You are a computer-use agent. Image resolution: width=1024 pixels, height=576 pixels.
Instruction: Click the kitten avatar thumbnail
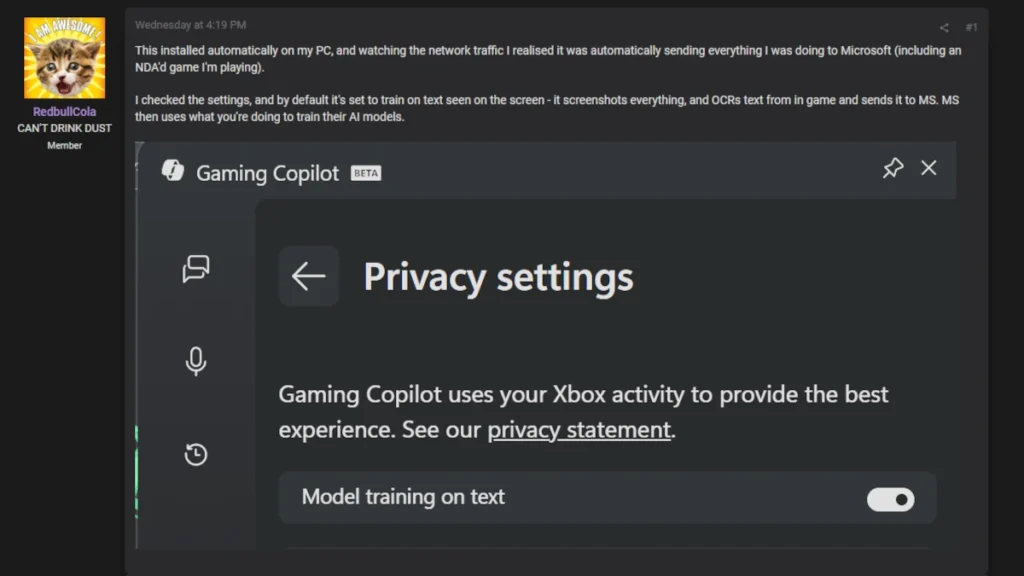point(64,58)
